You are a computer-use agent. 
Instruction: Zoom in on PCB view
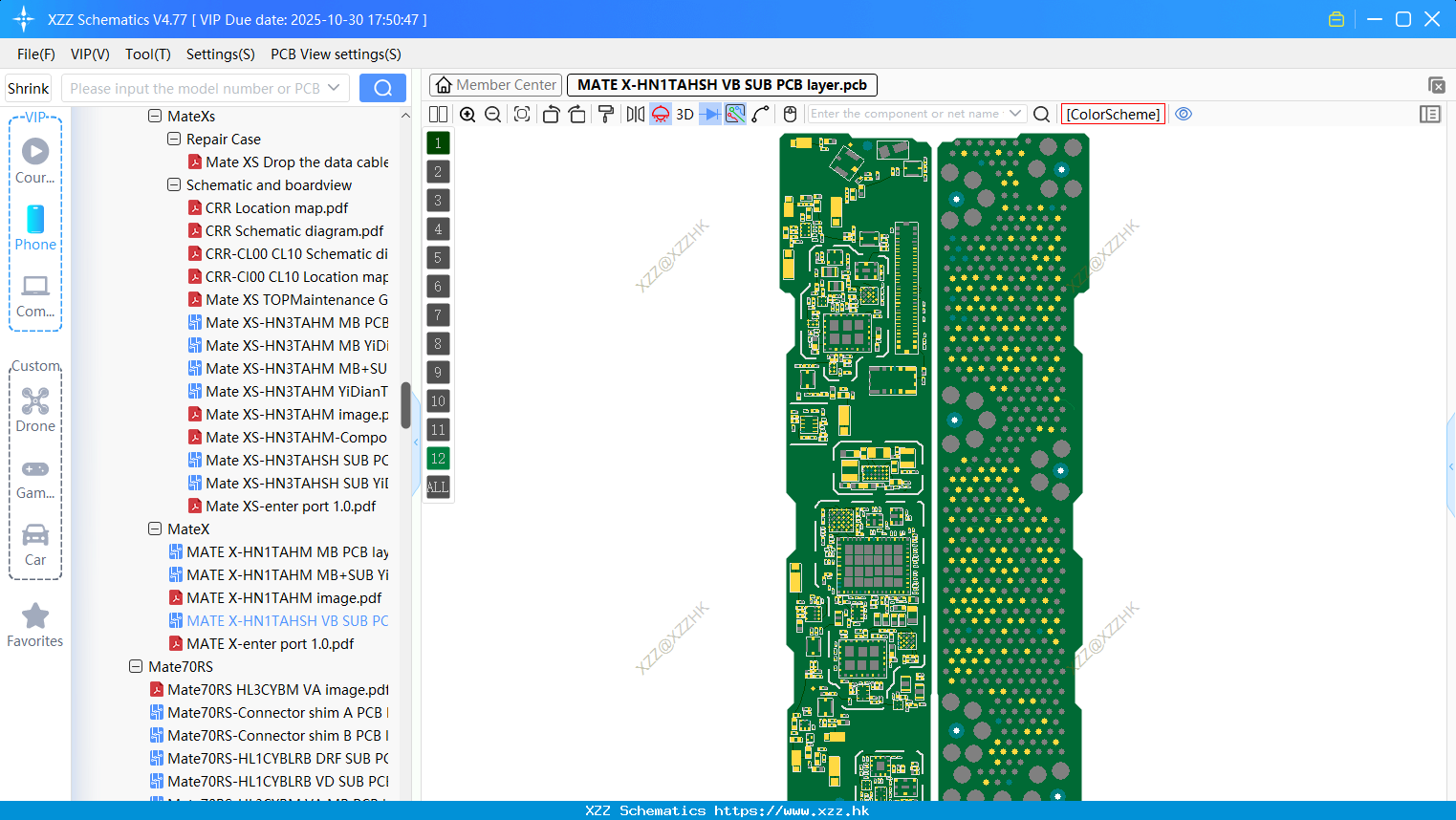click(467, 115)
